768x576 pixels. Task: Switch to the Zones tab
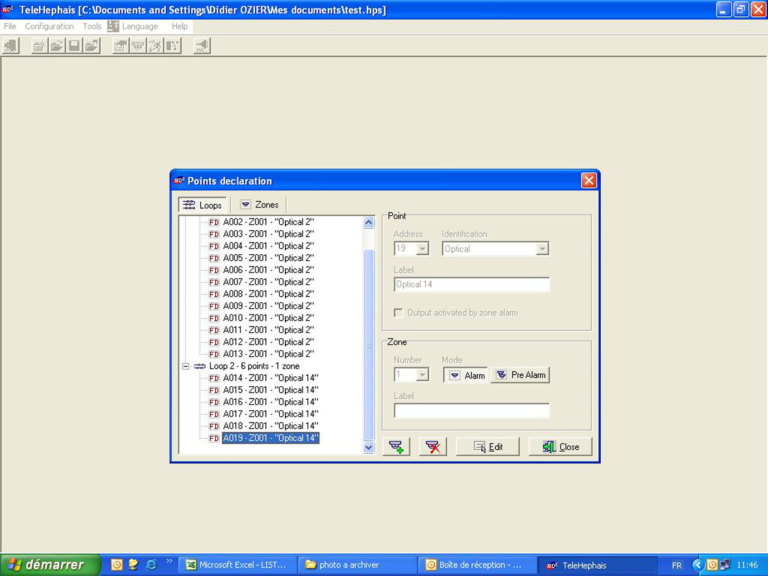[x=259, y=204]
